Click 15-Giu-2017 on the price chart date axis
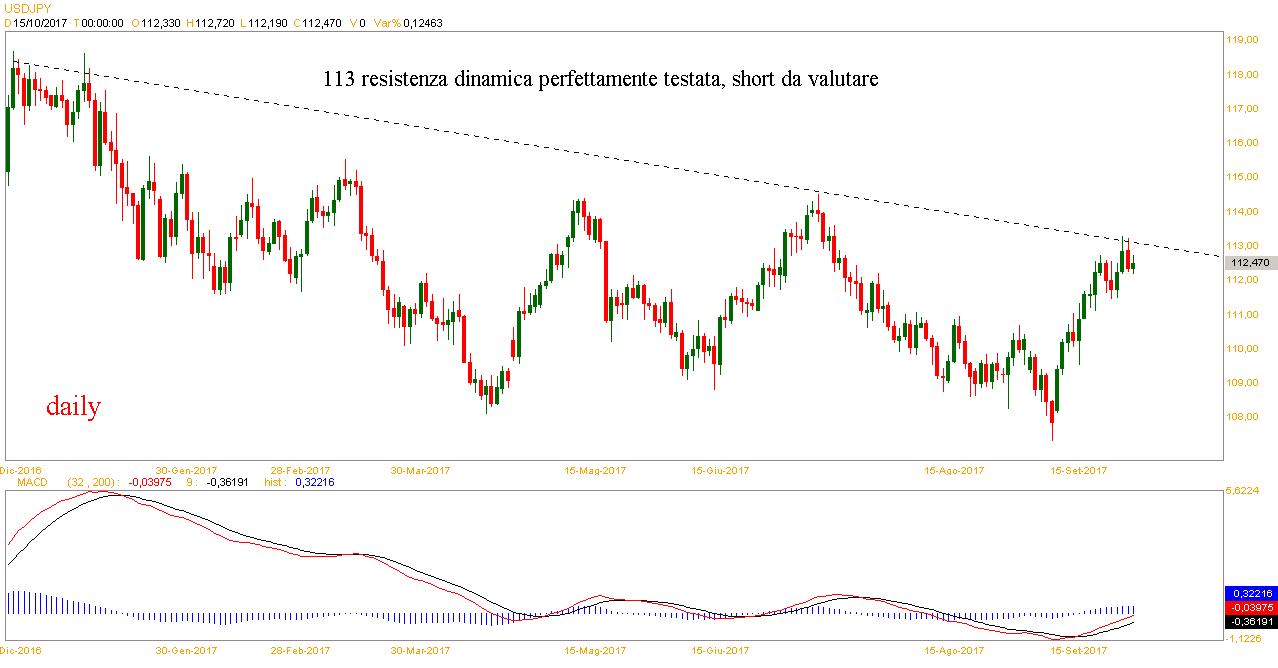This screenshot has width=1278, height=668. pyautogui.click(x=721, y=469)
